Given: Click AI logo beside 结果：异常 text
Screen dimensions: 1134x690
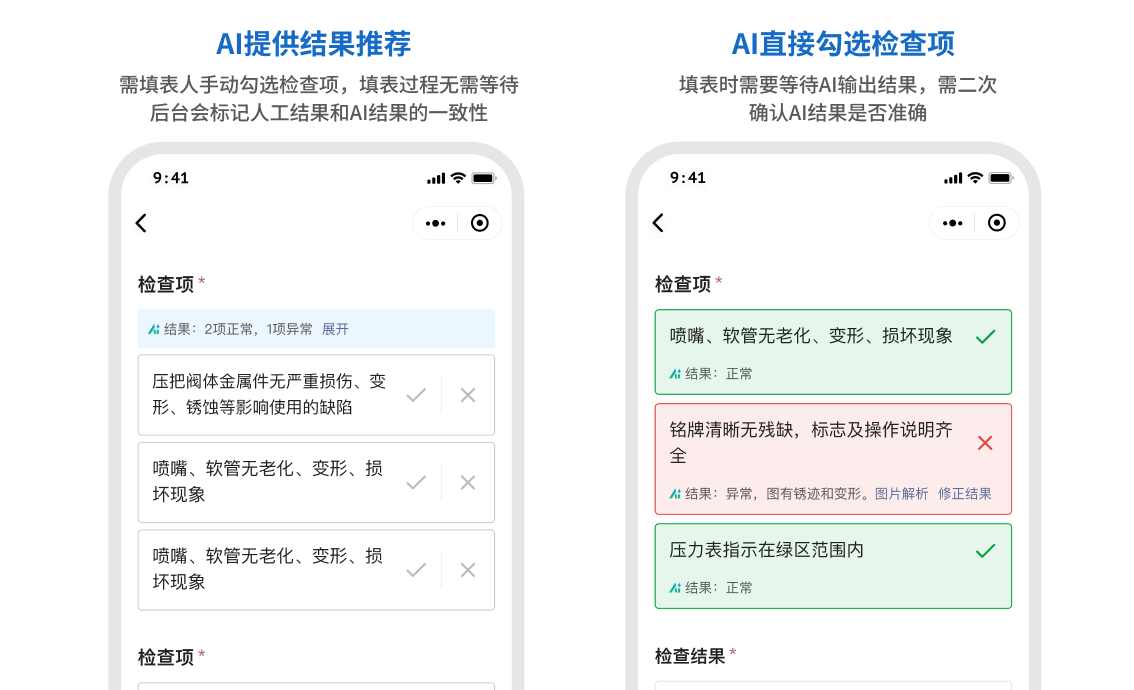Looking at the screenshot, I should tap(675, 494).
